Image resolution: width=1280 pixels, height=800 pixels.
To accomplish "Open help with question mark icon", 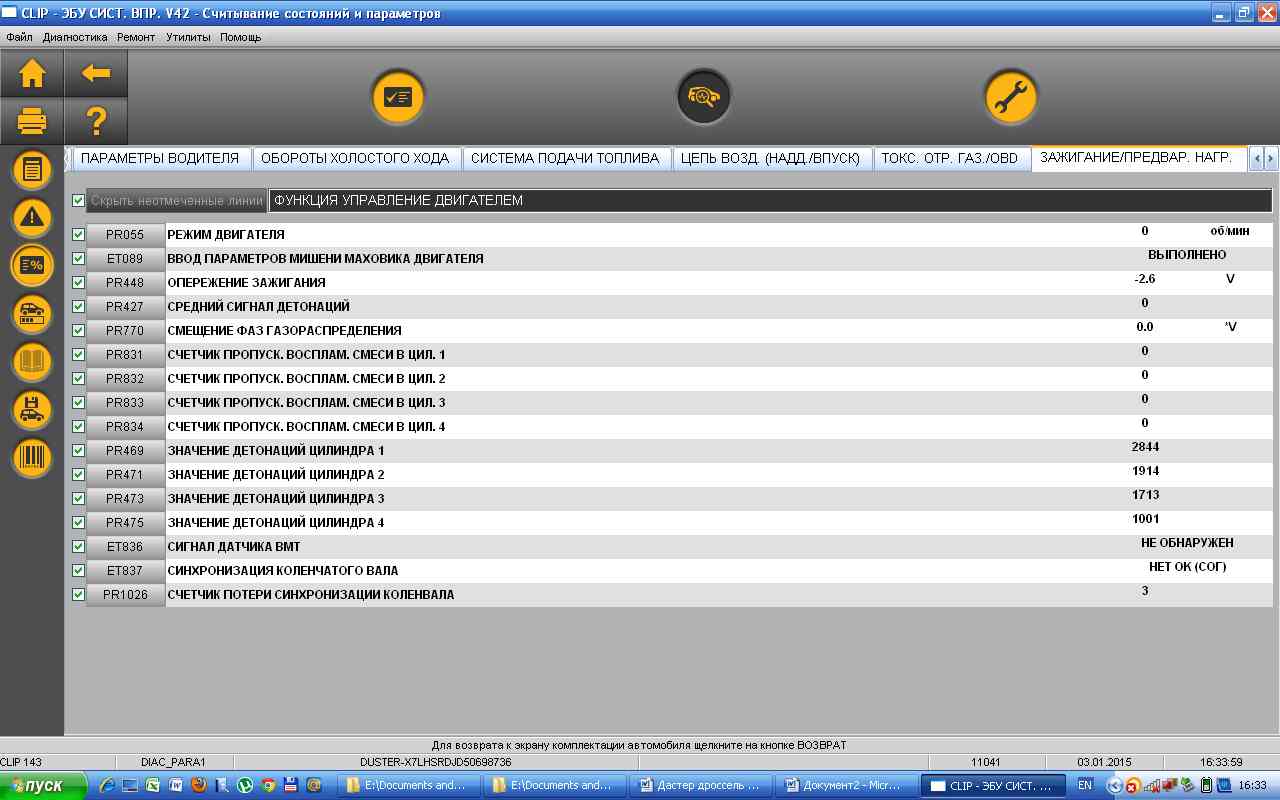I will pos(96,121).
